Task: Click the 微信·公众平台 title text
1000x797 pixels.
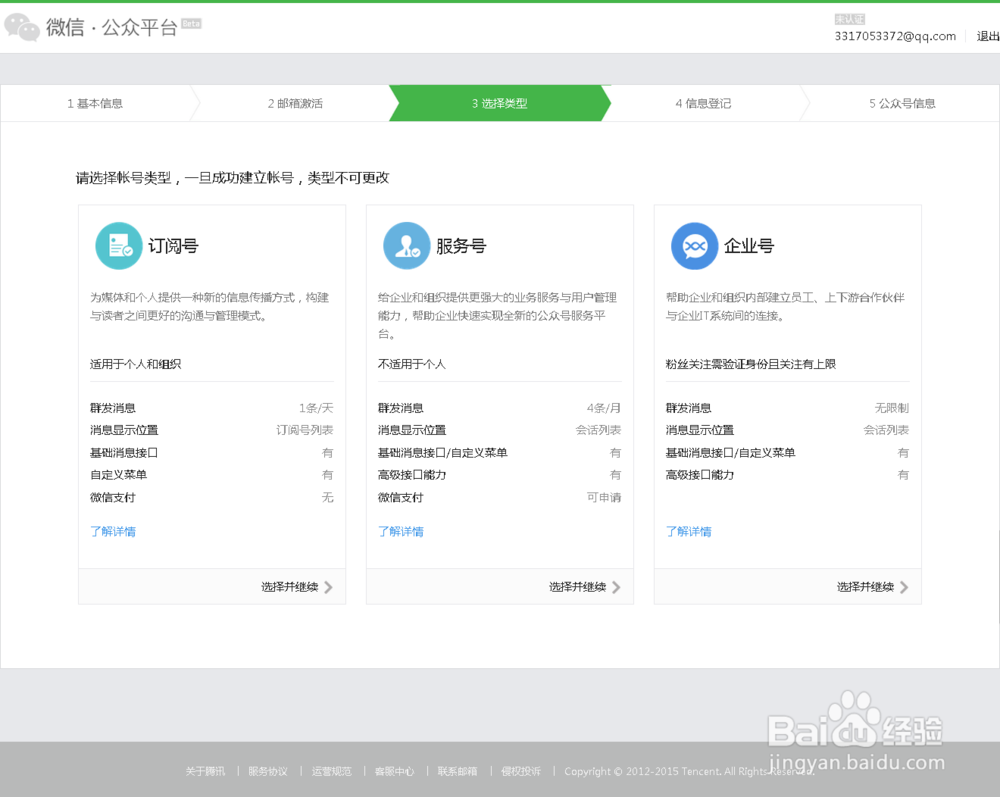Action: pyautogui.click(x=112, y=27)
